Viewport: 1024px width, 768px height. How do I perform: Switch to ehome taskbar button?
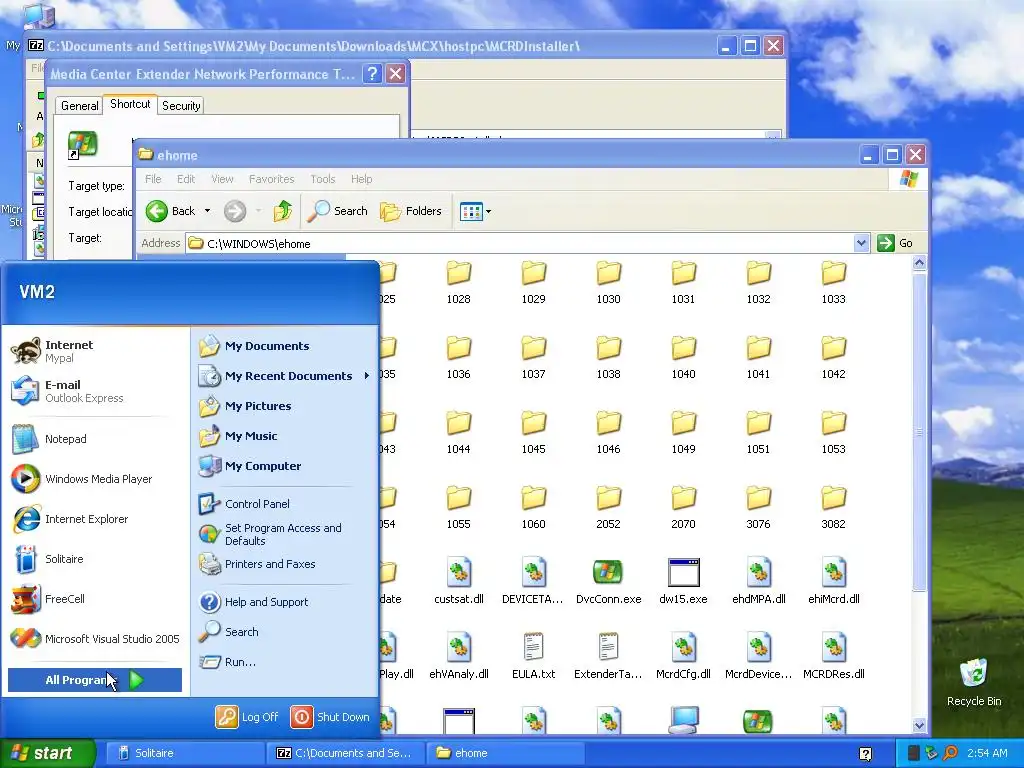(x=504, y=753)
